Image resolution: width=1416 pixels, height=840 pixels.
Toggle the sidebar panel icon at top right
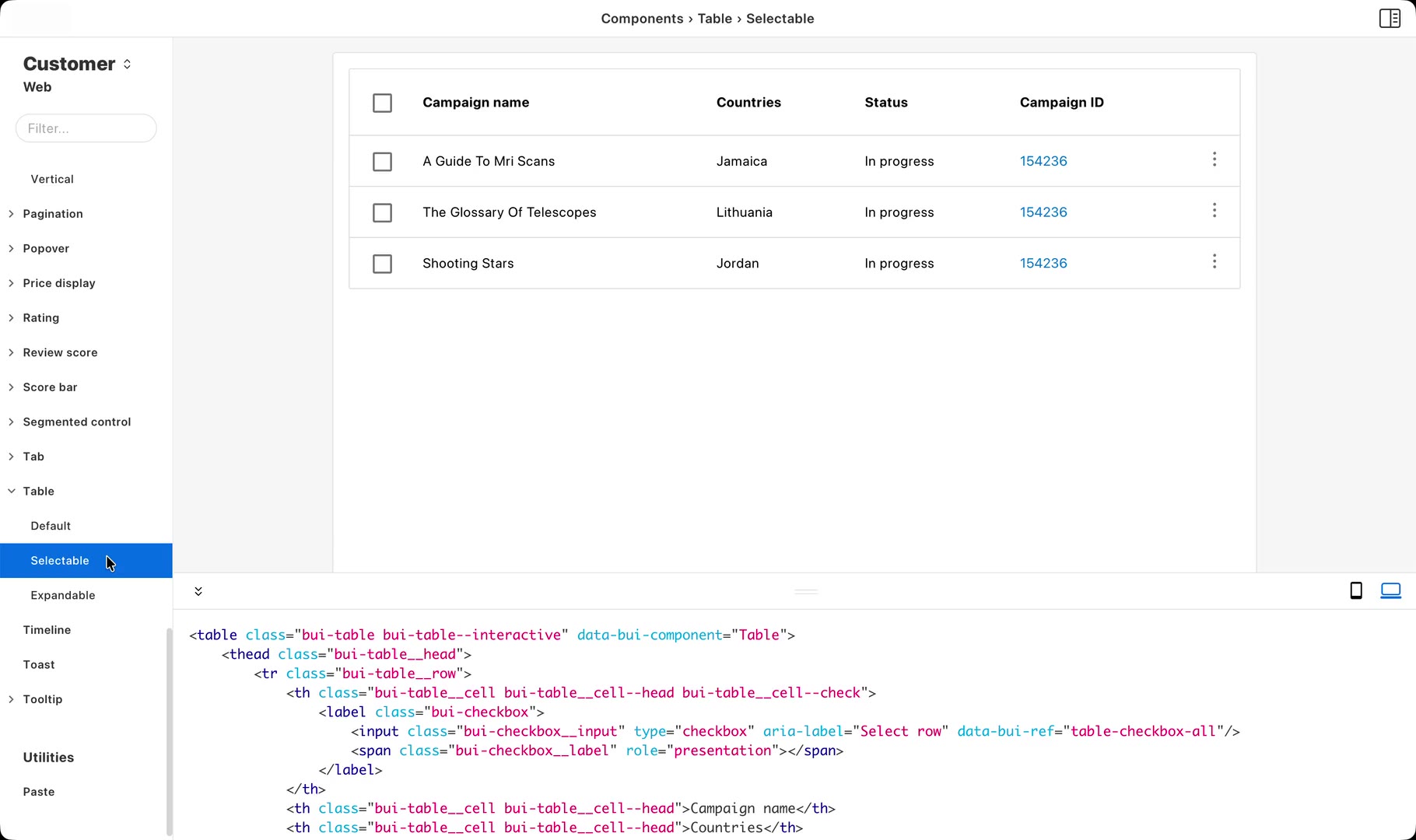(x=1390, y=18)
